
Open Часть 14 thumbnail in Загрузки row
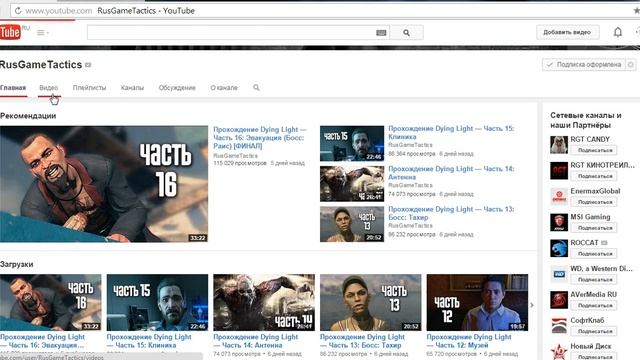point(264,302)
